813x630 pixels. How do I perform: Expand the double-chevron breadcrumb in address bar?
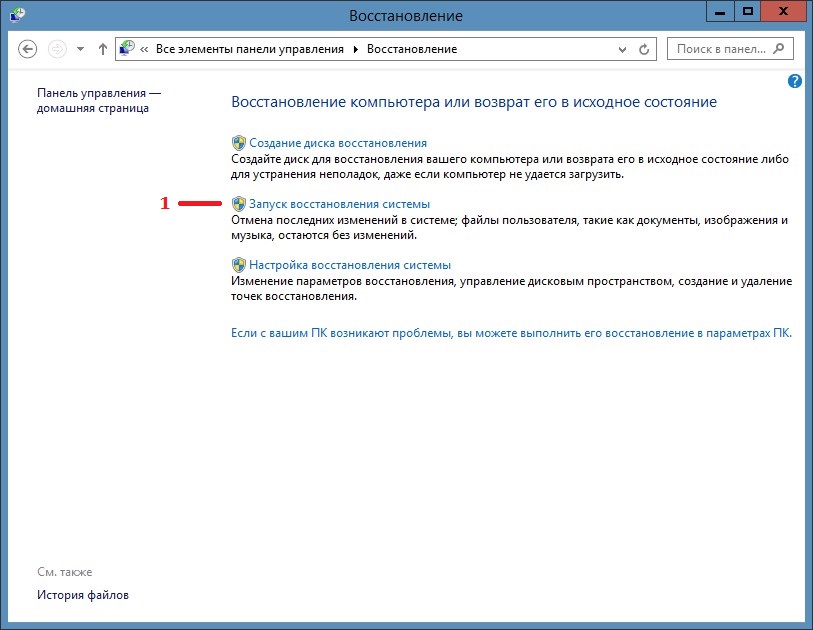146,49
